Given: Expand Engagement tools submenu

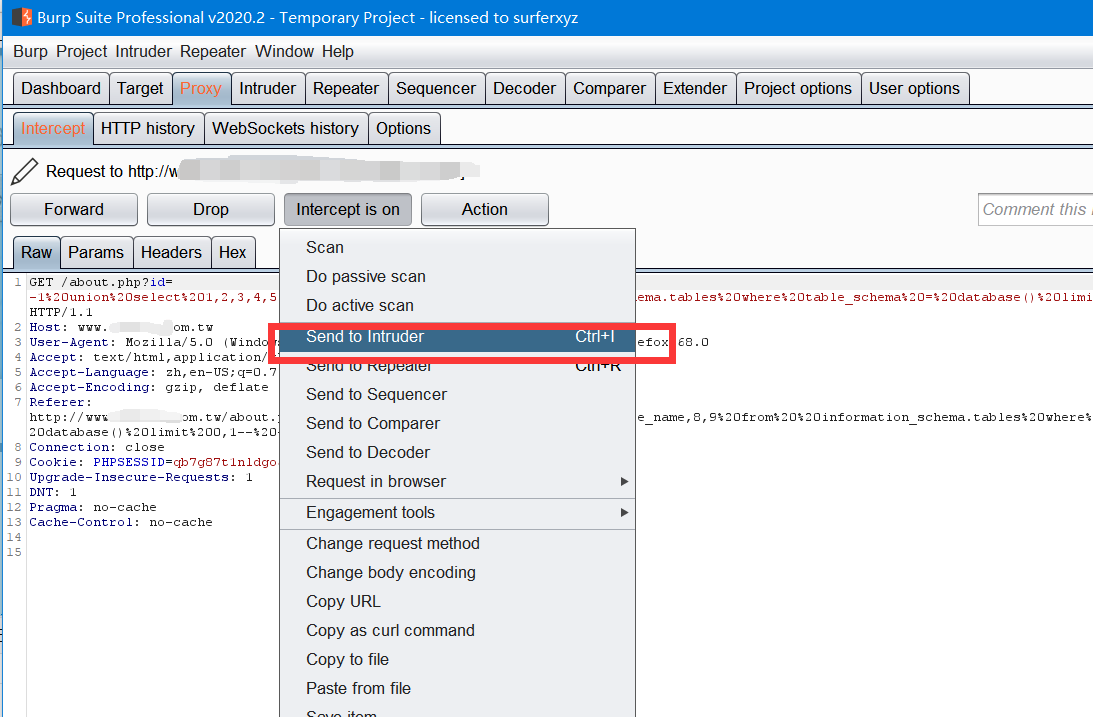Looking at the screenshot, I should (457, 513).
